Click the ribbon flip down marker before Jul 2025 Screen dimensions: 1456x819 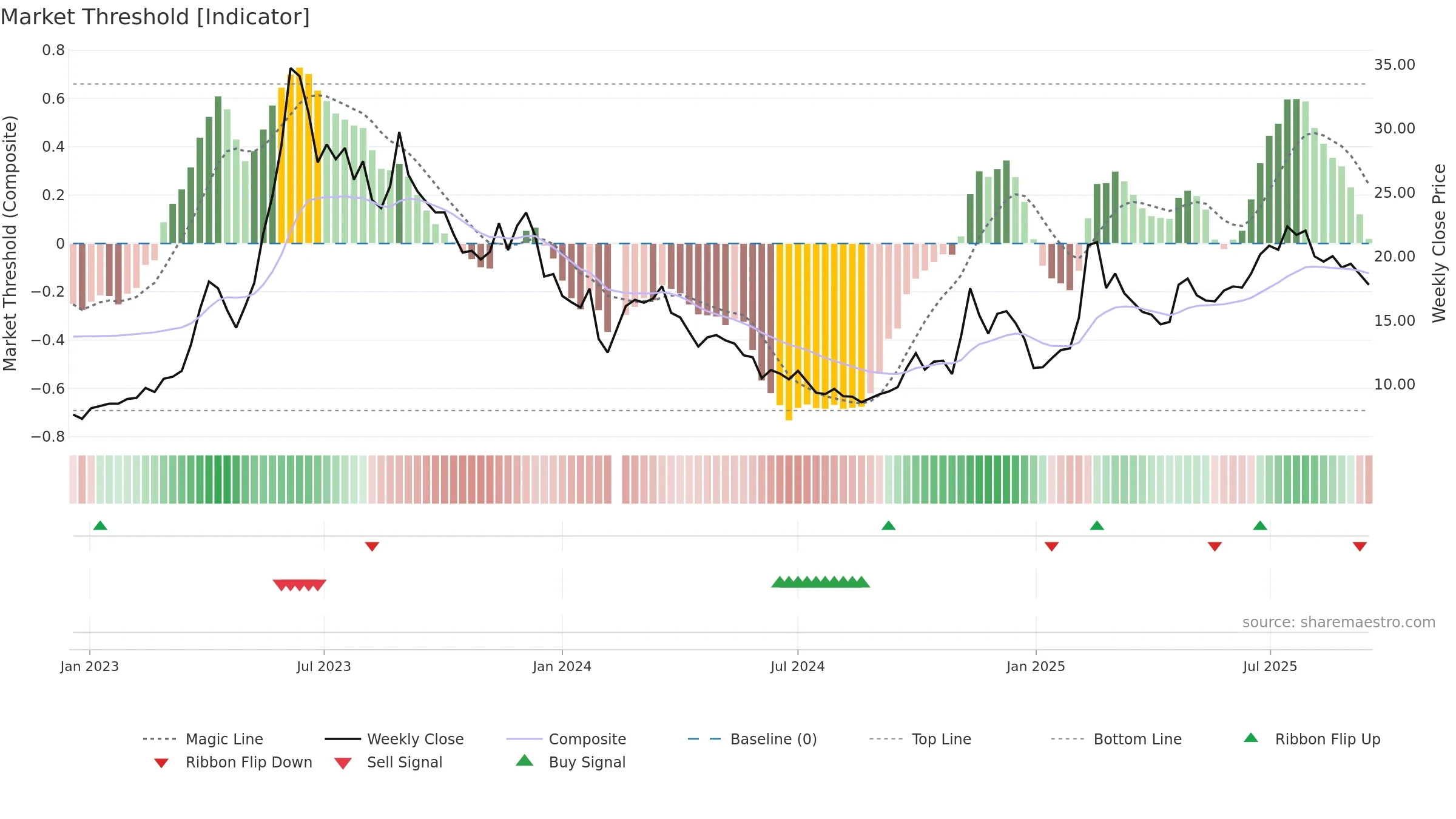(1215, 547)
